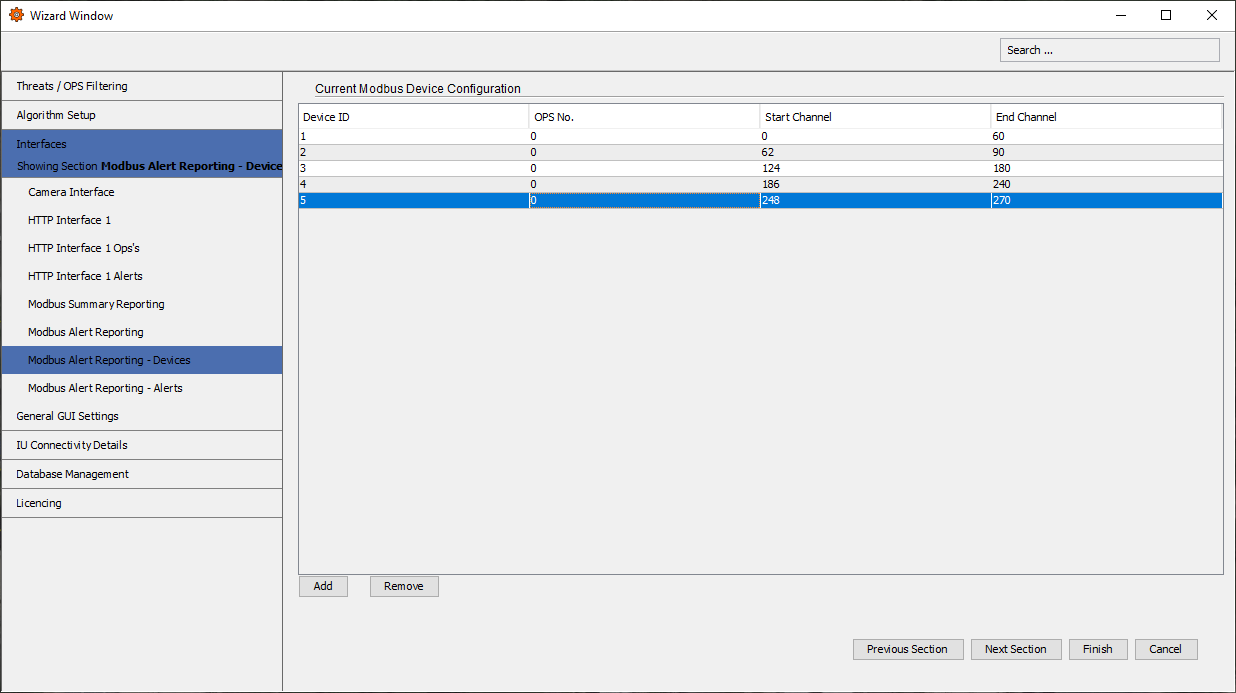Click the Add button to create a device
The height and width of the screenshot is (693, 1236).
[x=323, y=586]
